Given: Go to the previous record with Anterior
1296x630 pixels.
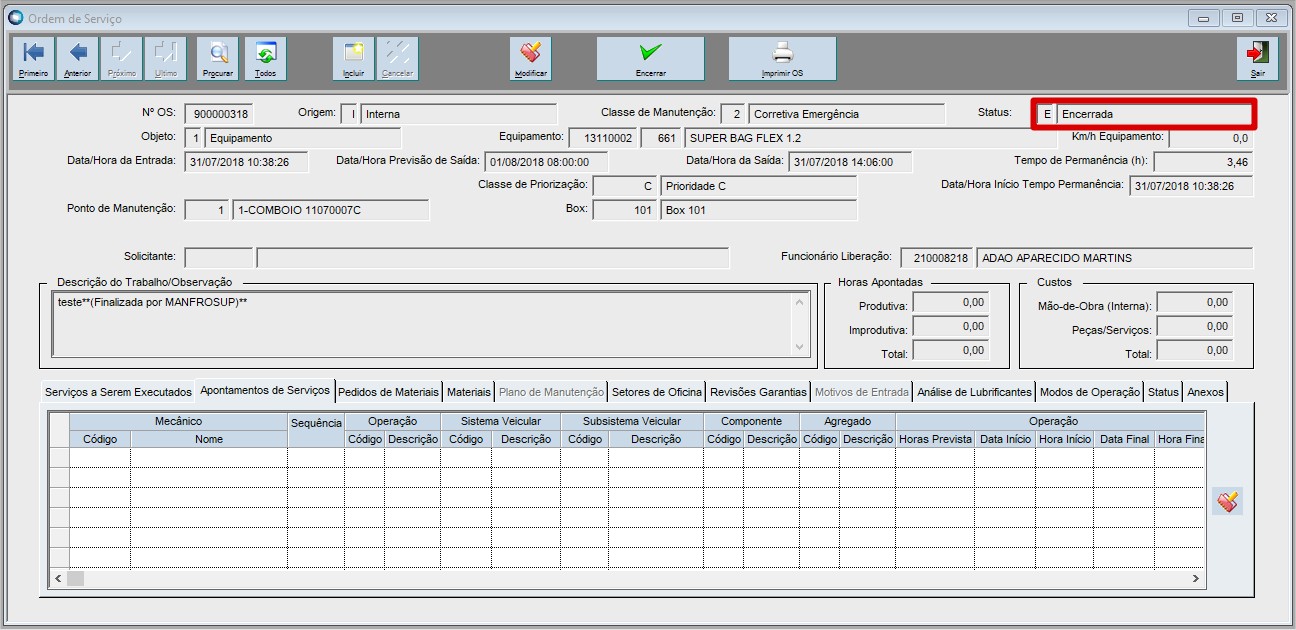Looking at the screenshot, I should click(x=77, y=59).
